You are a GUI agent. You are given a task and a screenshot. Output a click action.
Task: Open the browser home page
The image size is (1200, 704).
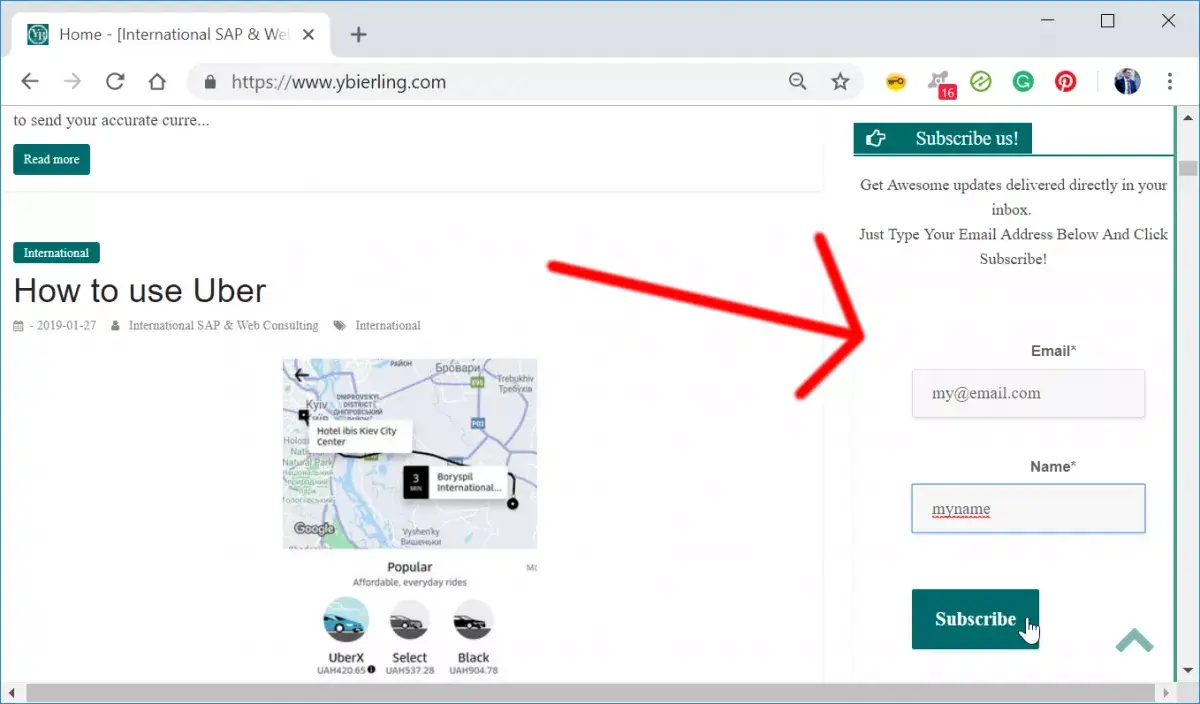pyautogui.click(x=157, y=82)
